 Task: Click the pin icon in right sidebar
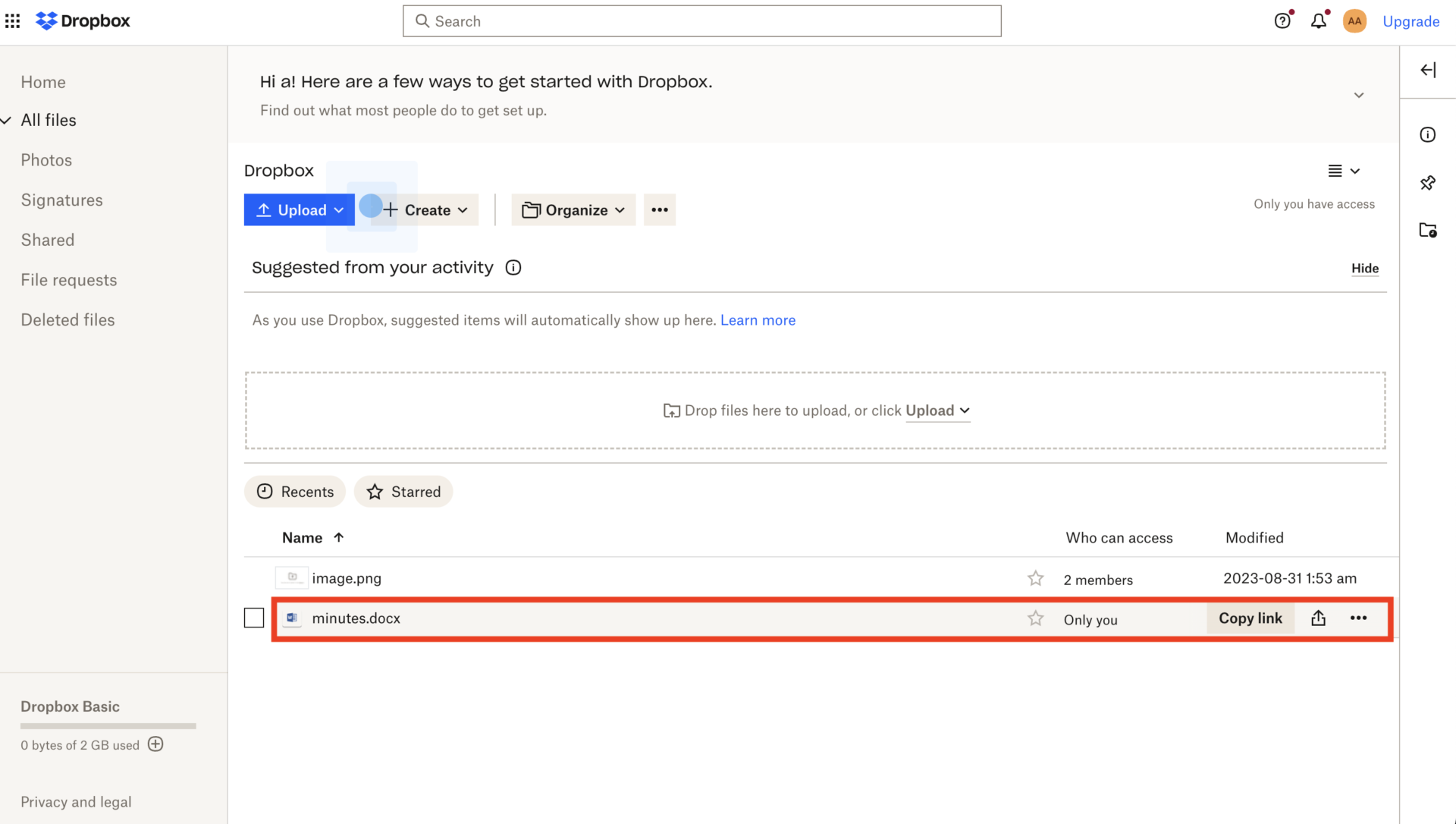1428,183
